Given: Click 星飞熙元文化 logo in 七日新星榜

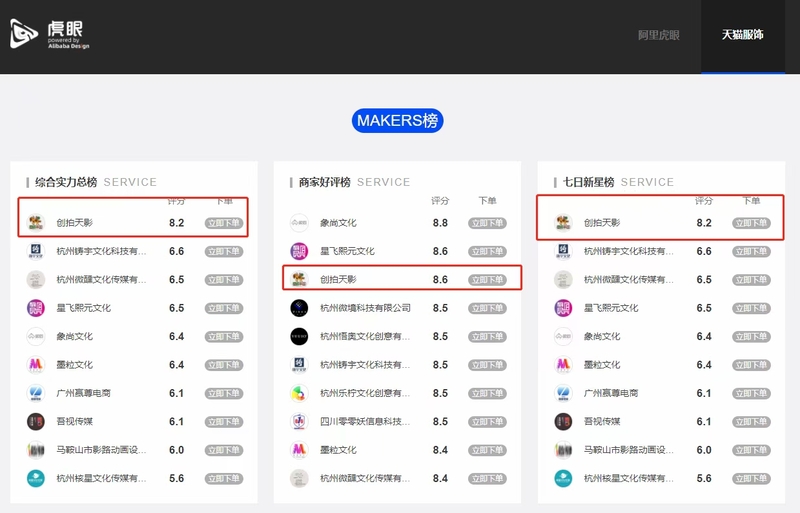Looking at the screenshot, I should pyautogui.click(x=563, y=308).
